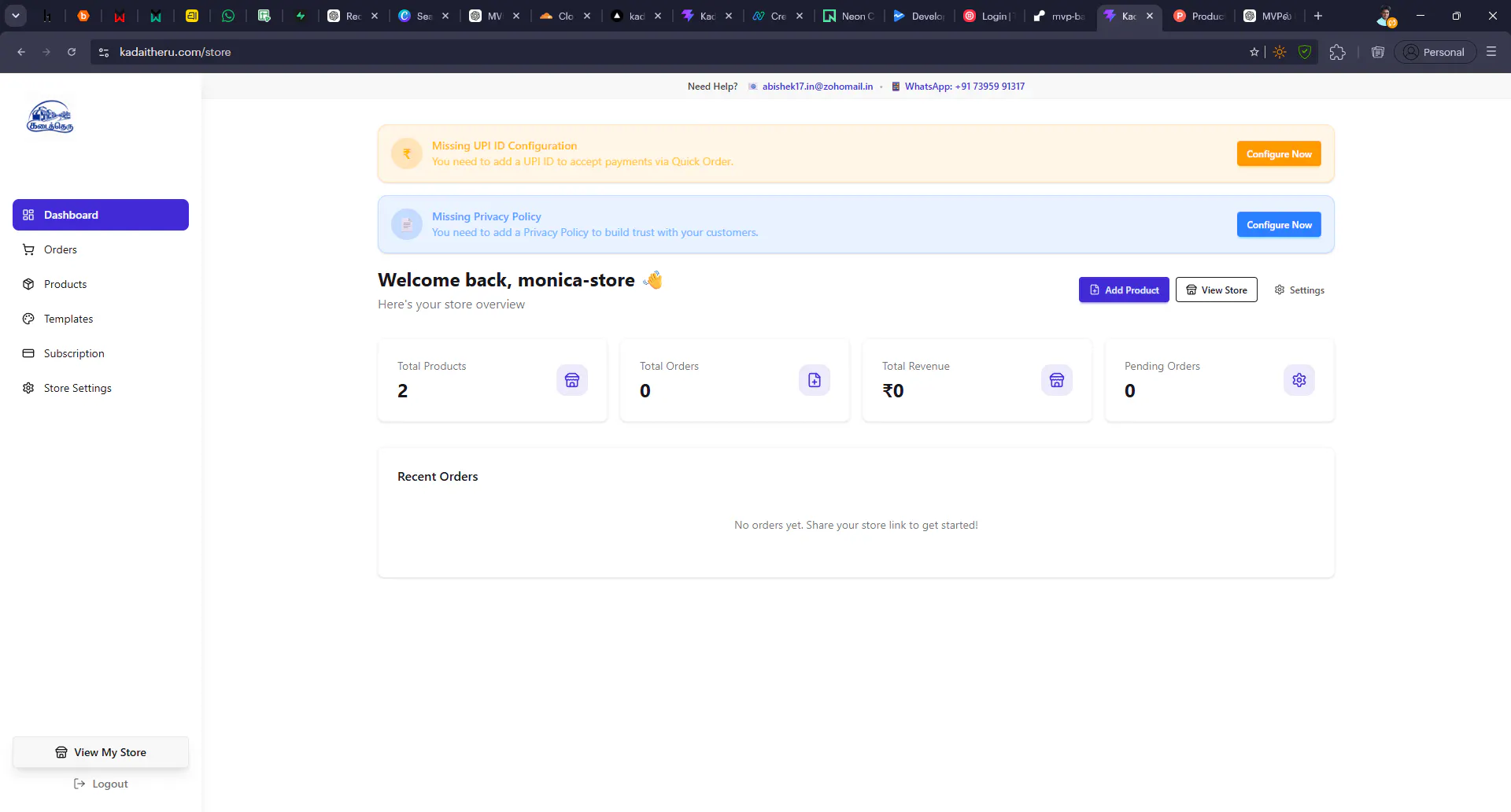Click View My Store at bottom
1511x812 pixels.
coord(101,752)
